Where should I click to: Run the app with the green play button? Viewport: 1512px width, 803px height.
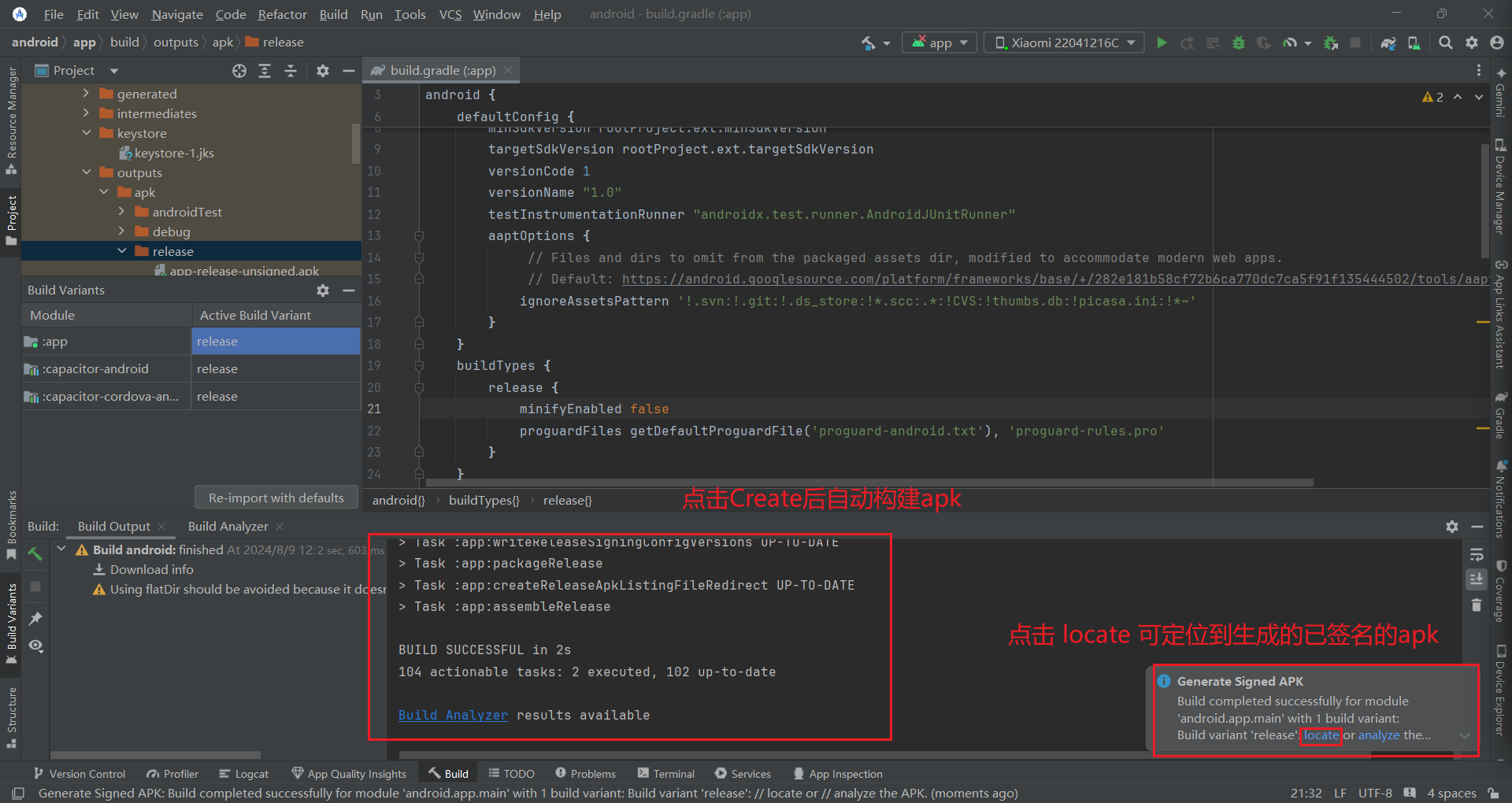click(1162, 43)
